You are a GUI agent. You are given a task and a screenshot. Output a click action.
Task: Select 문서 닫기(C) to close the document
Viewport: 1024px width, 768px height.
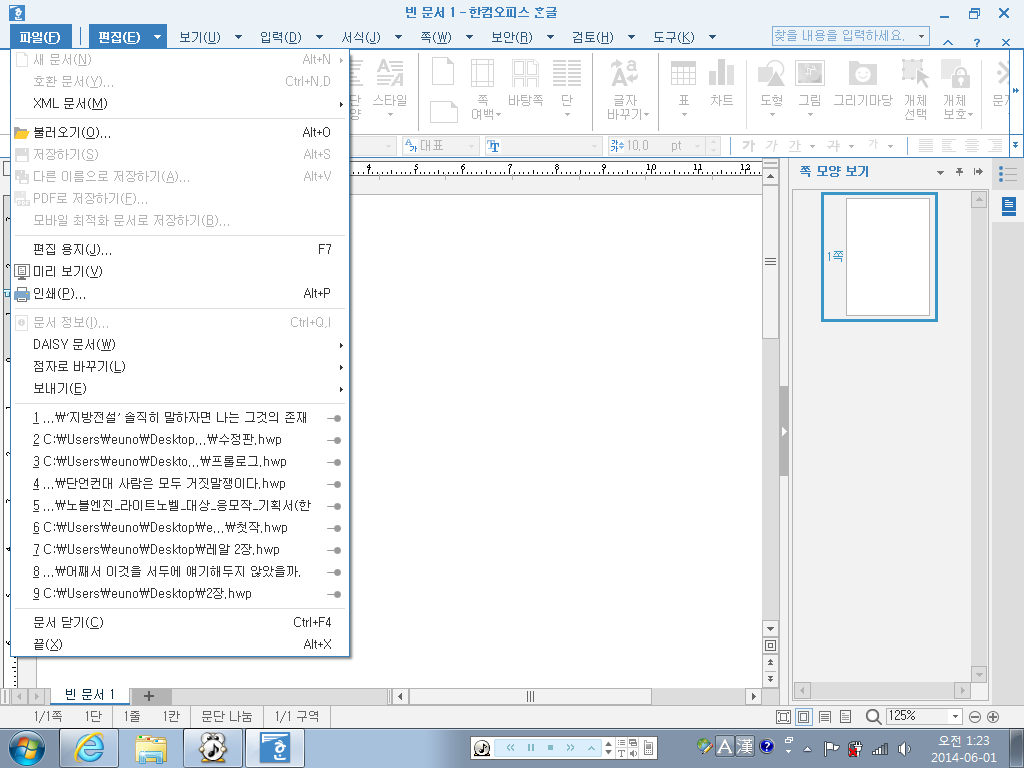(181, 622)
